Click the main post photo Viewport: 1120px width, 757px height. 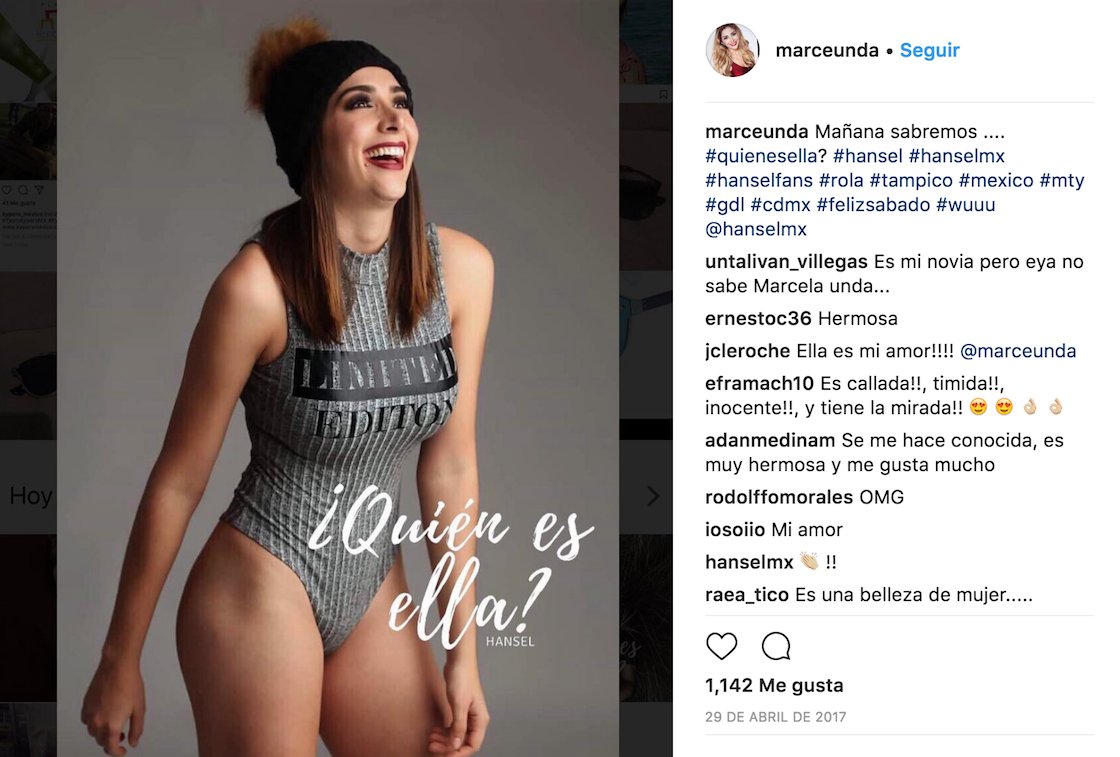[x=338, y=378]
